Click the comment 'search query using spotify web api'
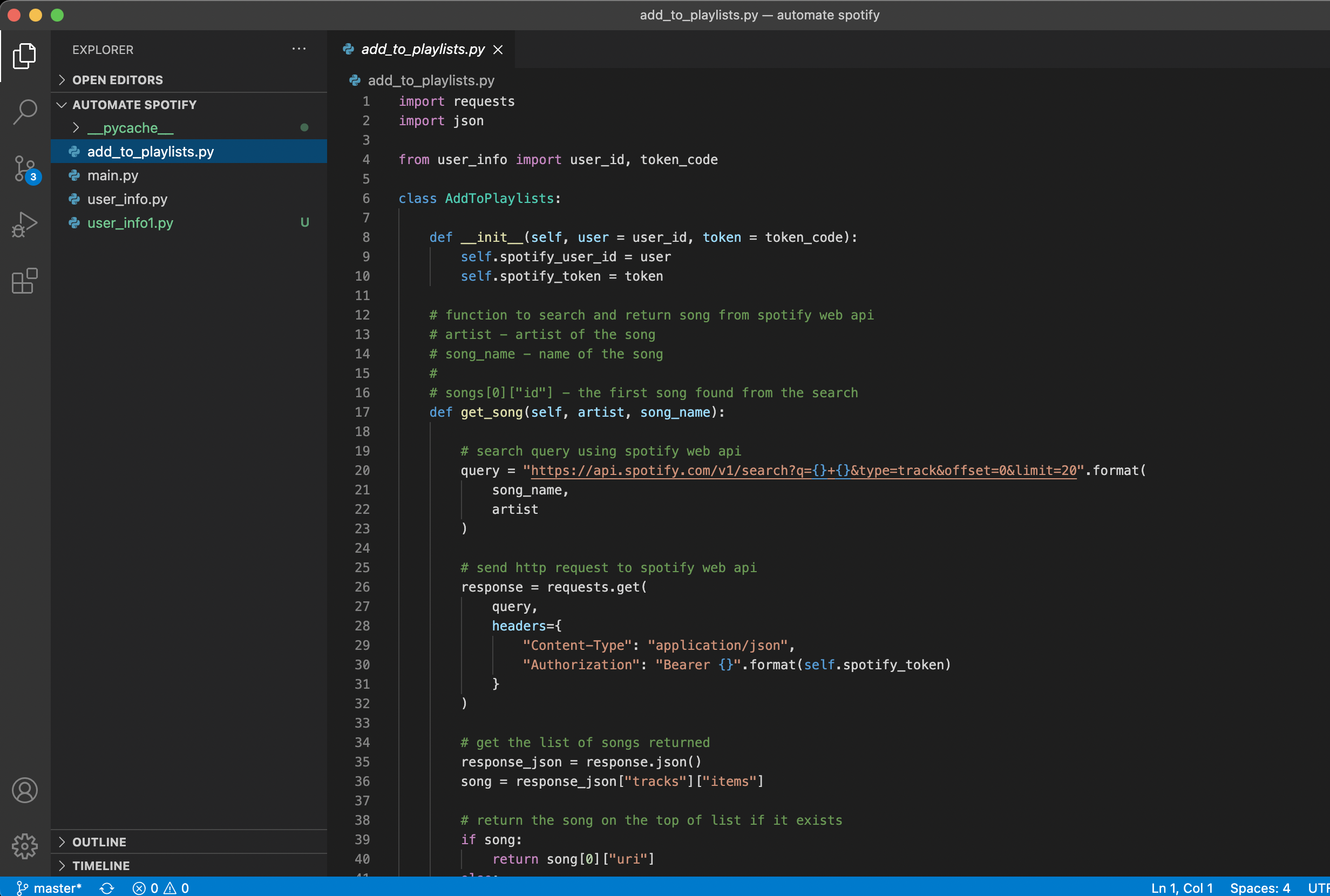 (x=601, y=451)
